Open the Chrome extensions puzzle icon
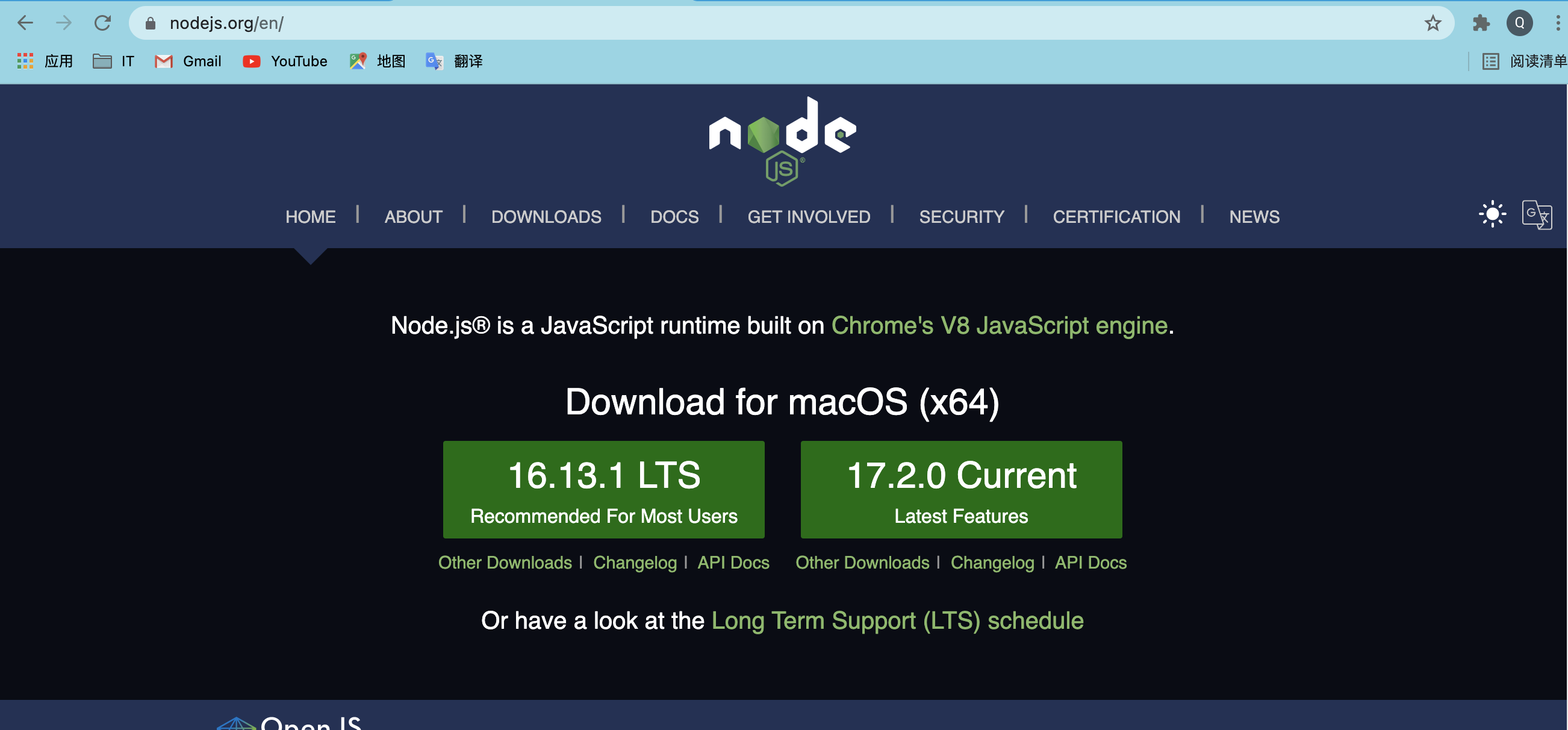This screenshot has width=1568, height=730. (1480, 23)
